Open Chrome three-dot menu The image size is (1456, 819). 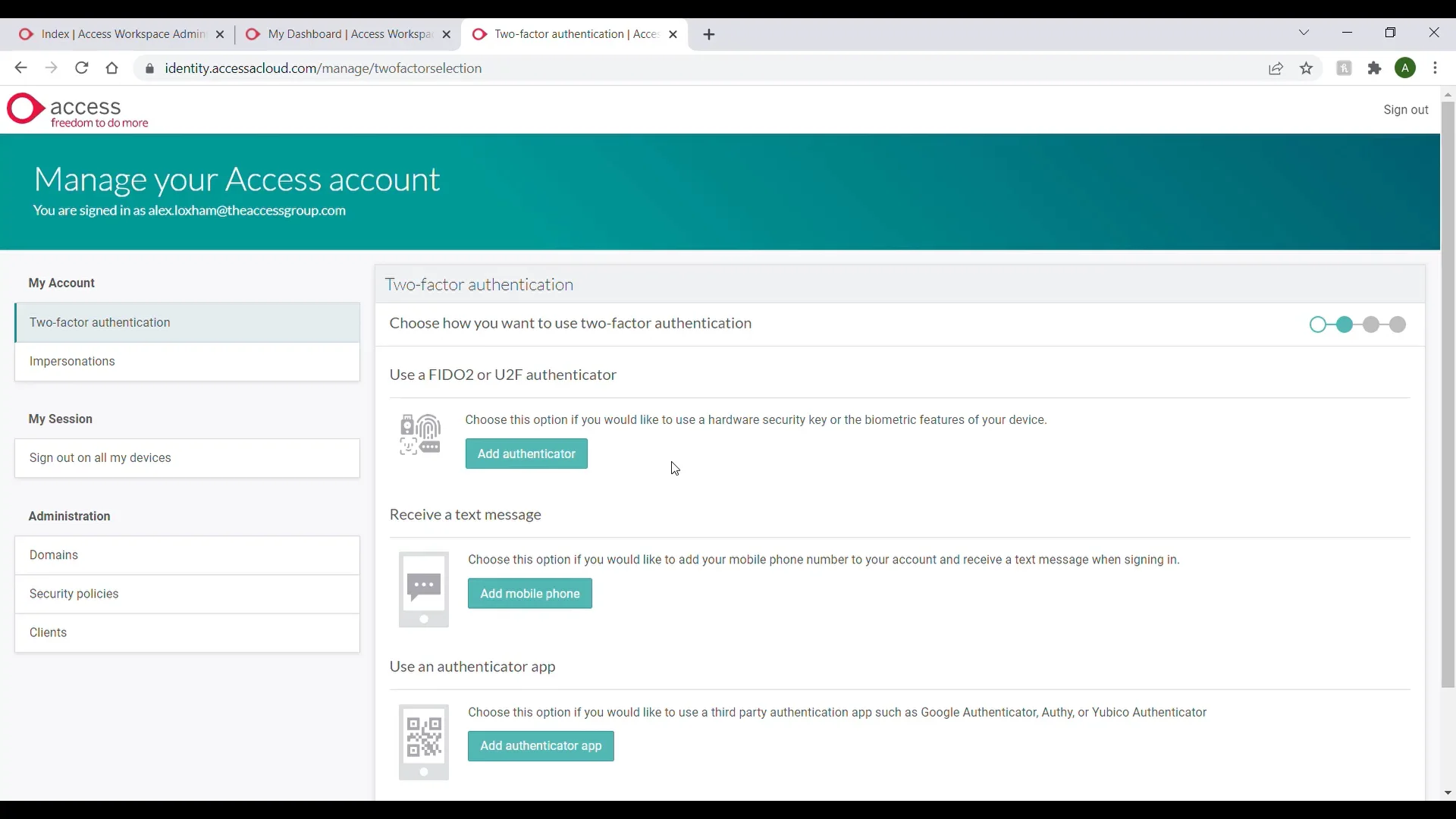pyautogui.click(x=1435, y=68)
